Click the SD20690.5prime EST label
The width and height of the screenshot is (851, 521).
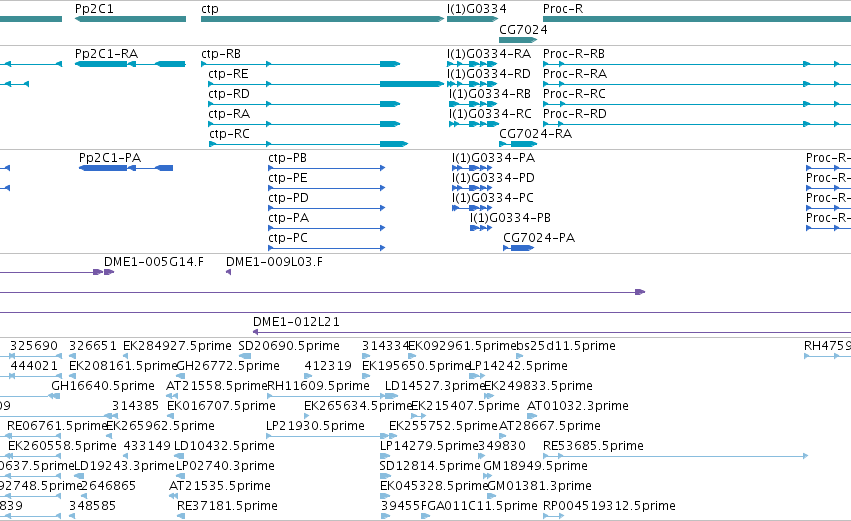coord(289,346)
